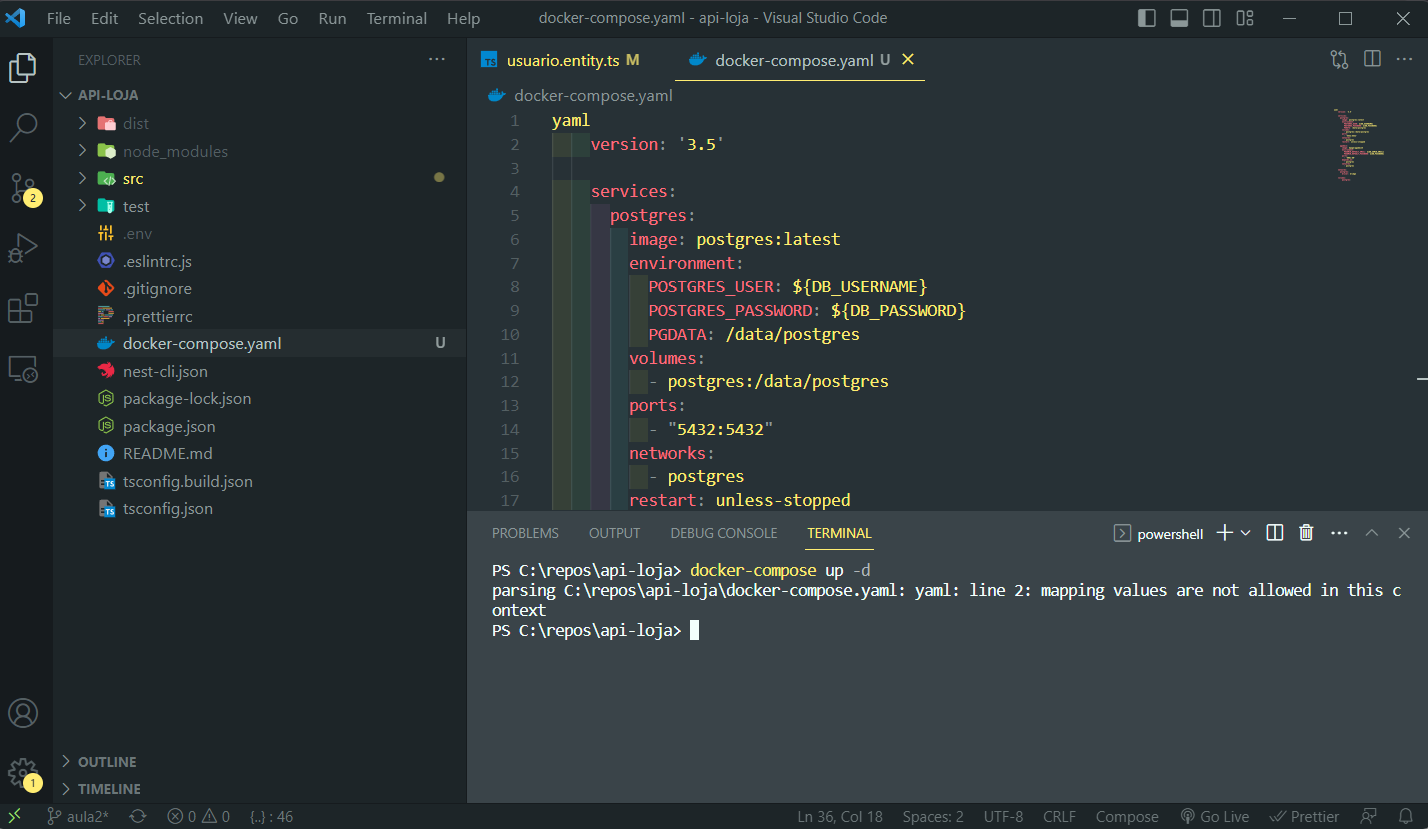Screen dimensions: 1428x829
Task: Click the feedback icon in status bar
Action: point(1369,816)
